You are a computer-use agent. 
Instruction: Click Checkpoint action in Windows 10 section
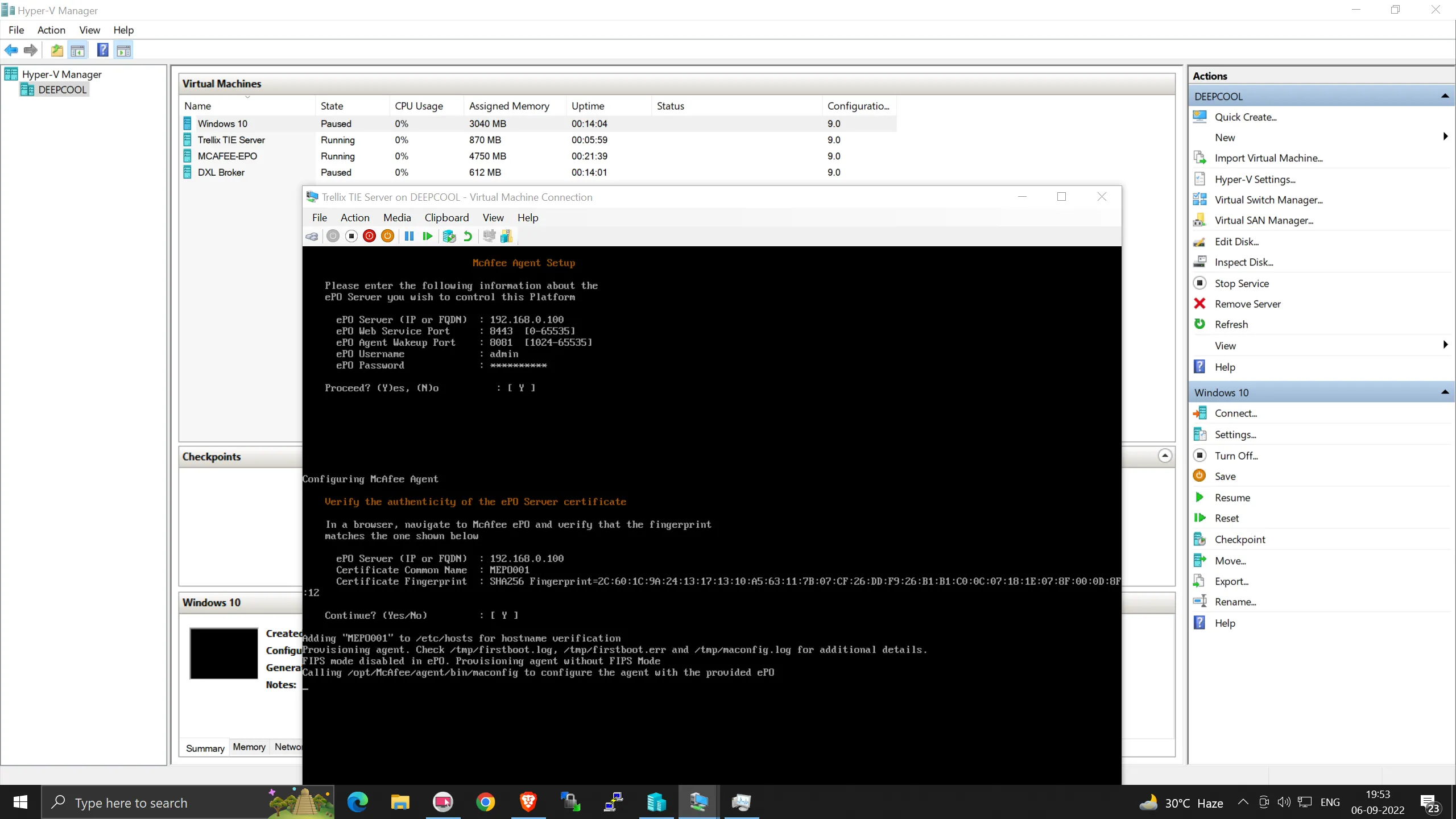point(1239,539)
